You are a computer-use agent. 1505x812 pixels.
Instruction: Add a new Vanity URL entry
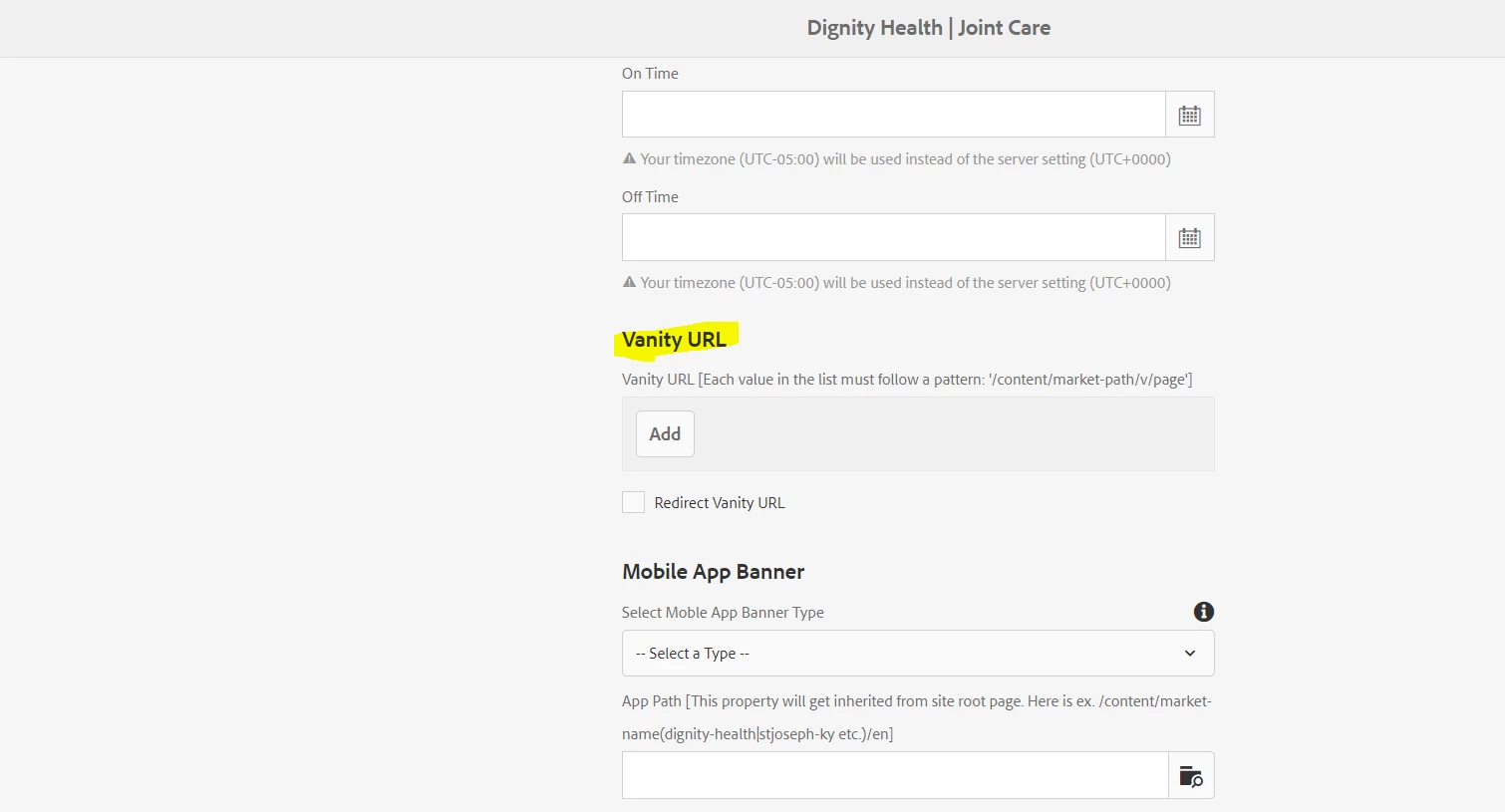[665, 434]
